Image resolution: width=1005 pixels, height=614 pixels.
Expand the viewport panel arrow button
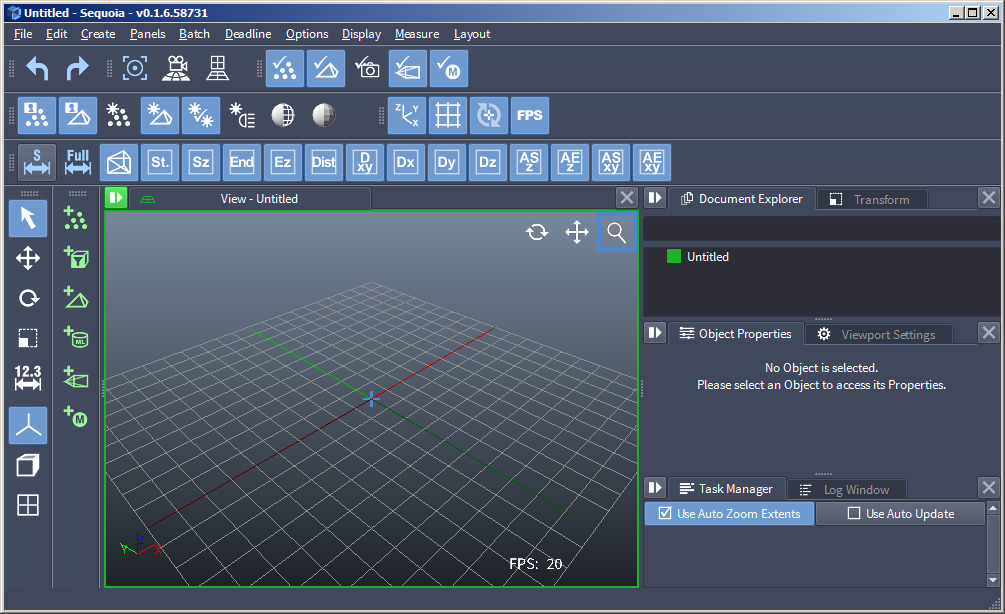[116, 197]
